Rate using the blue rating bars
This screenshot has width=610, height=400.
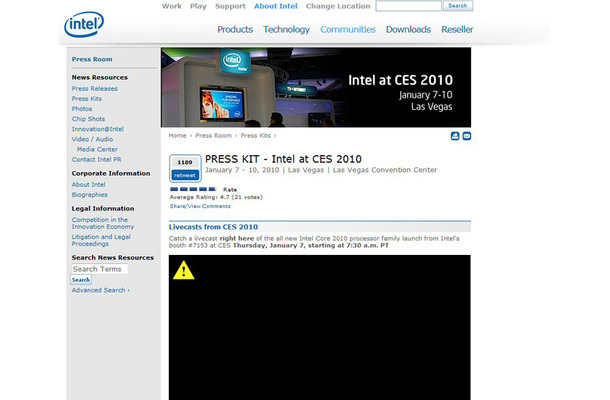(x=193, y=189)
